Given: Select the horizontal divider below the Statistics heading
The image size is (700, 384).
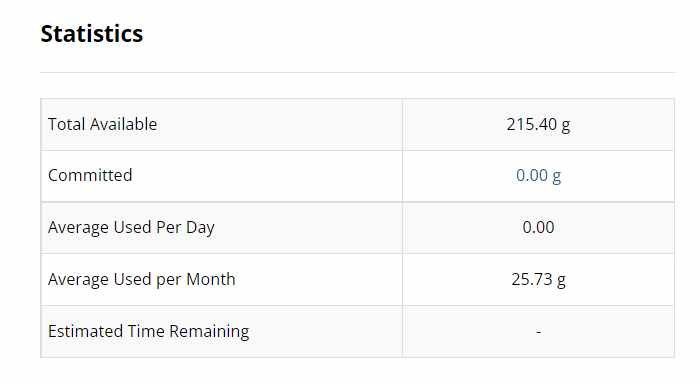Looking at the screenshot, I should (x=358, y=72).
